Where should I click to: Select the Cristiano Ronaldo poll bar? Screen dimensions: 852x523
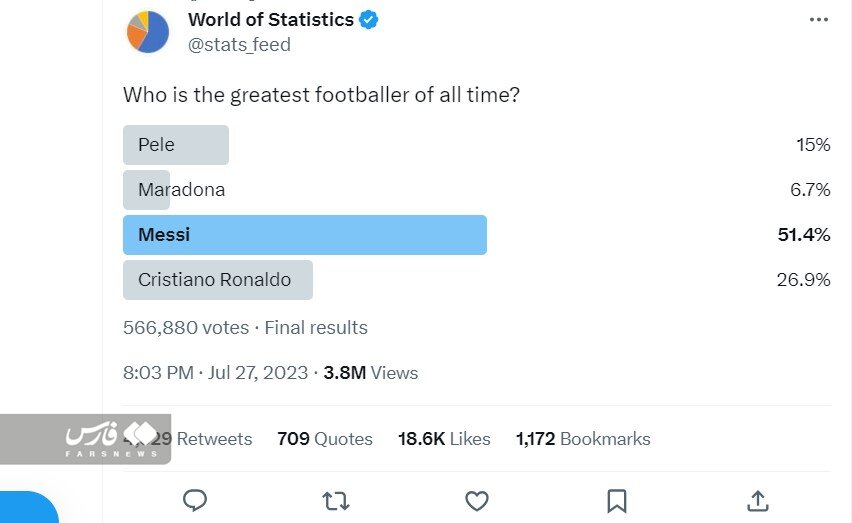[217, 280]
